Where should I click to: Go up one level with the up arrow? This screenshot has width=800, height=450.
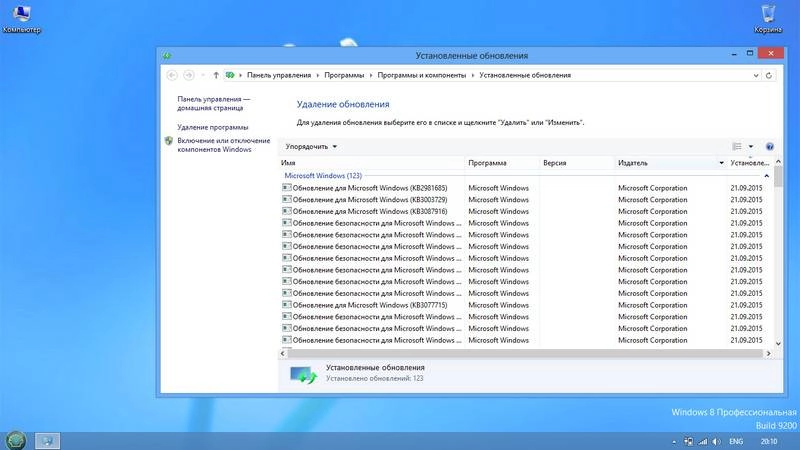pyautogui.click(x=216, y=75)
